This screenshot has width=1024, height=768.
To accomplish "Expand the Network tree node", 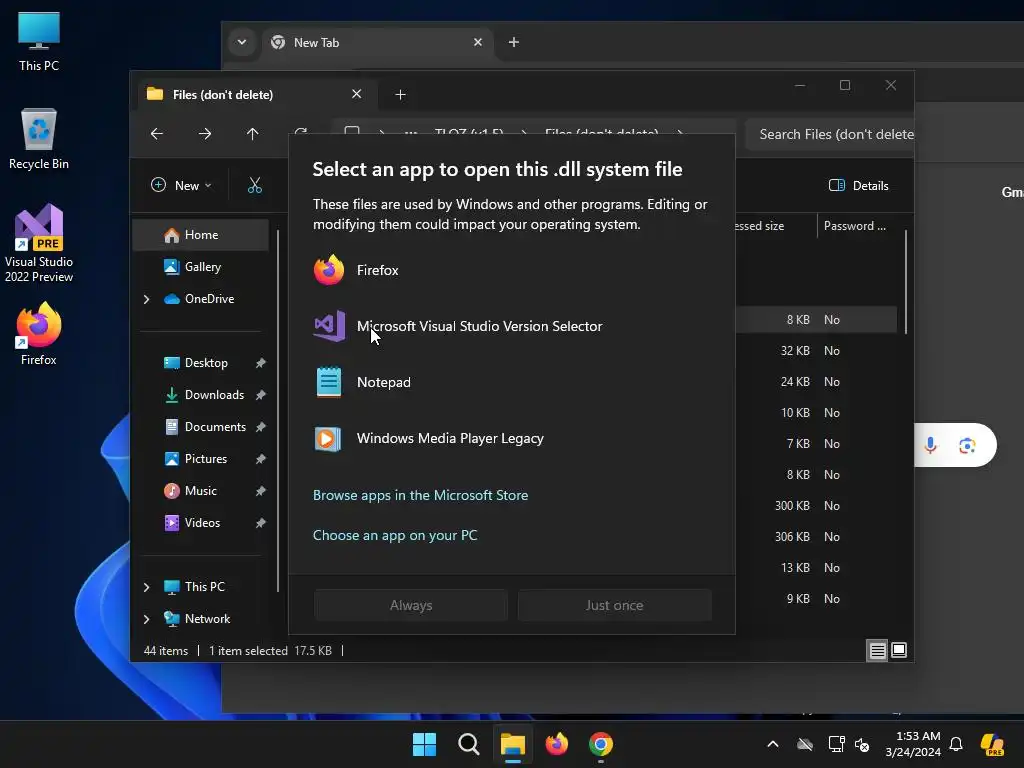I will coord(146,619).
